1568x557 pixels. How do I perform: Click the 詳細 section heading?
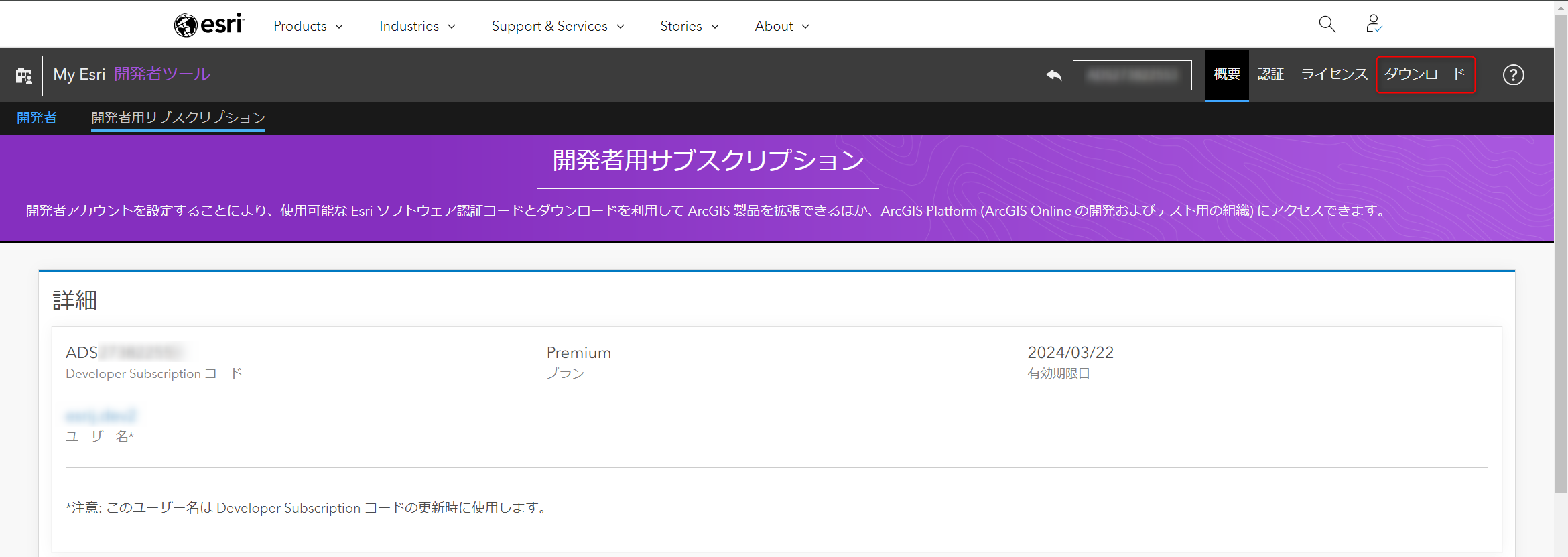75,300
